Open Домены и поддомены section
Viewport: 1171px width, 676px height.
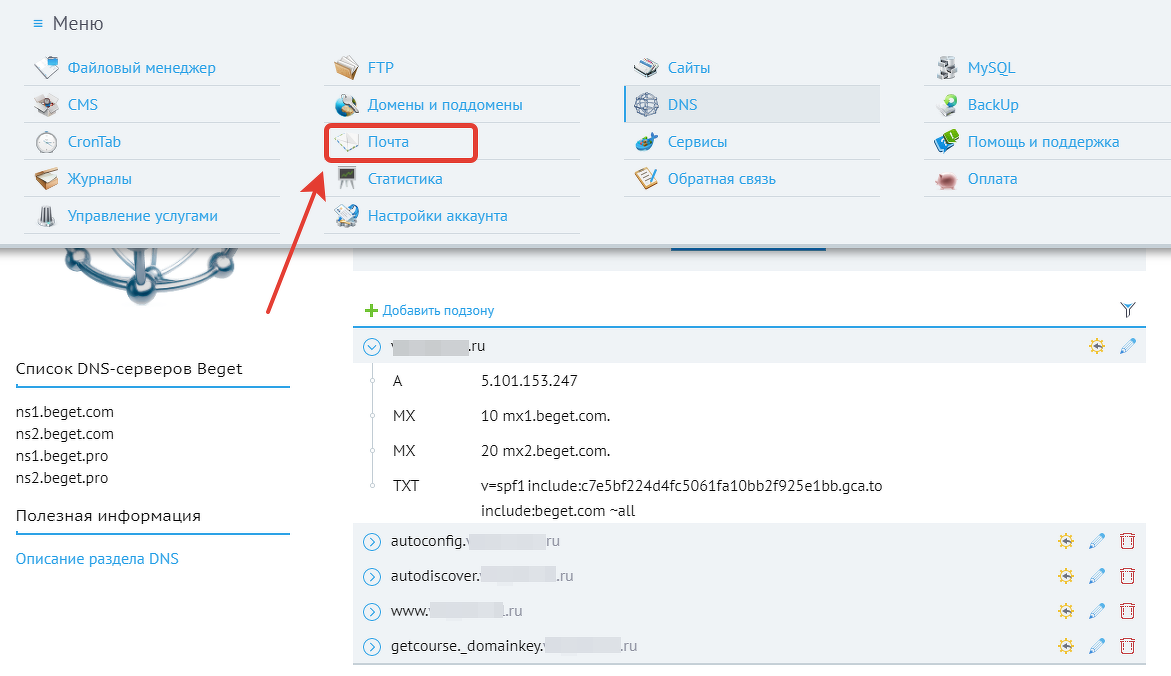445,105
